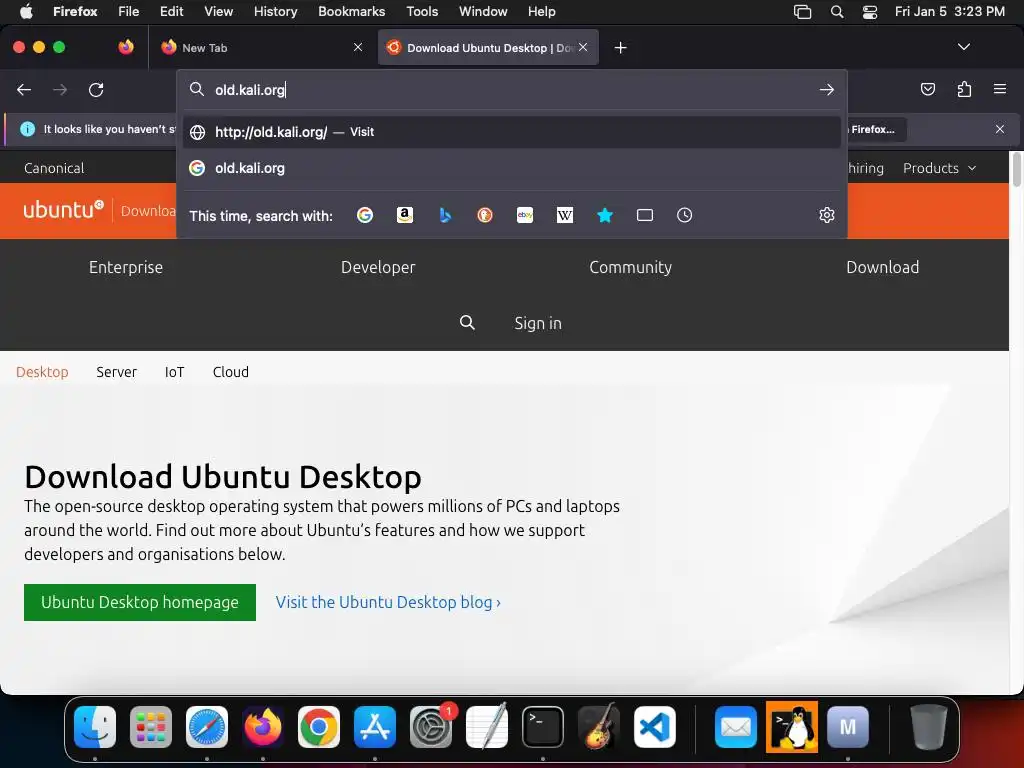Open System Settings from the dock
1024x768 pixels.
tap(431, 727)
